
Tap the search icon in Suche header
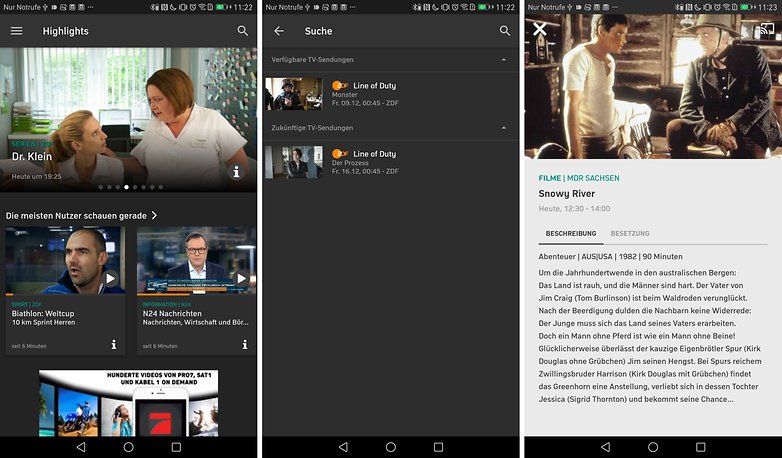click(x=505, y=31)
